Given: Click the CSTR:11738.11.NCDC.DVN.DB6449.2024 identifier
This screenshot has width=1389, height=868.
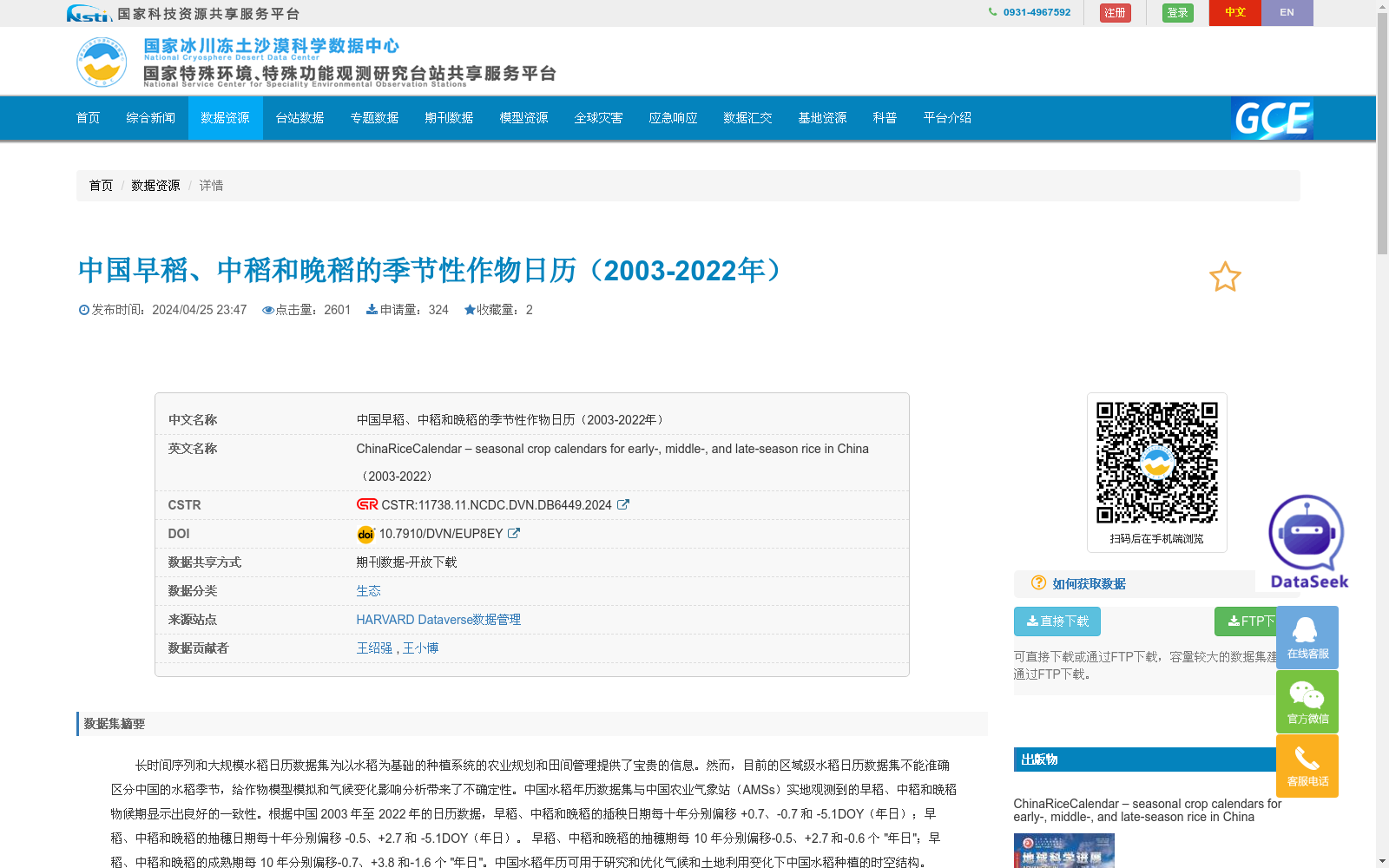Looking at the screenshot, I should click(x=497, y=505).
